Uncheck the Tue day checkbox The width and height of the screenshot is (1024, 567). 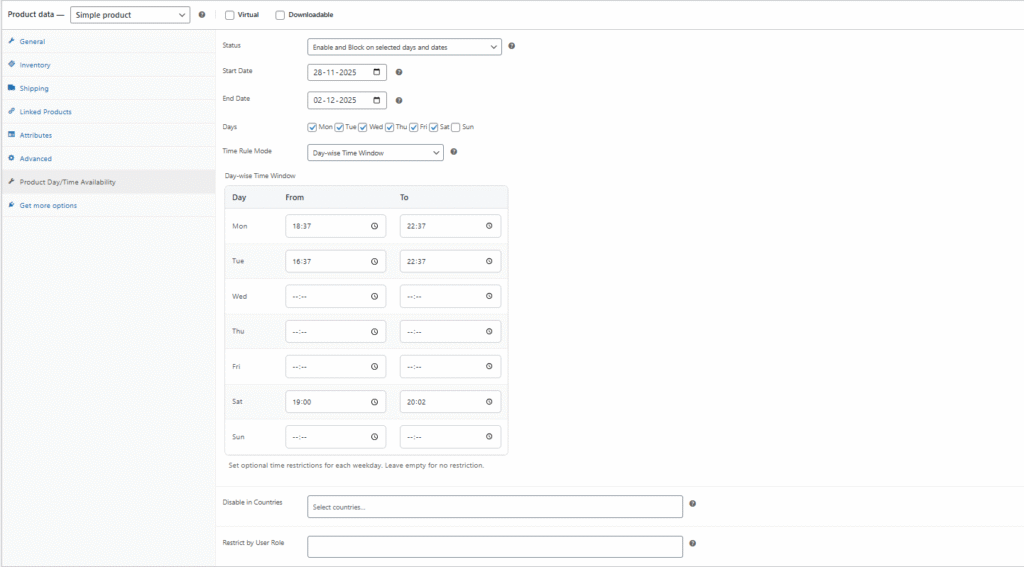click(x=339, y=127)
